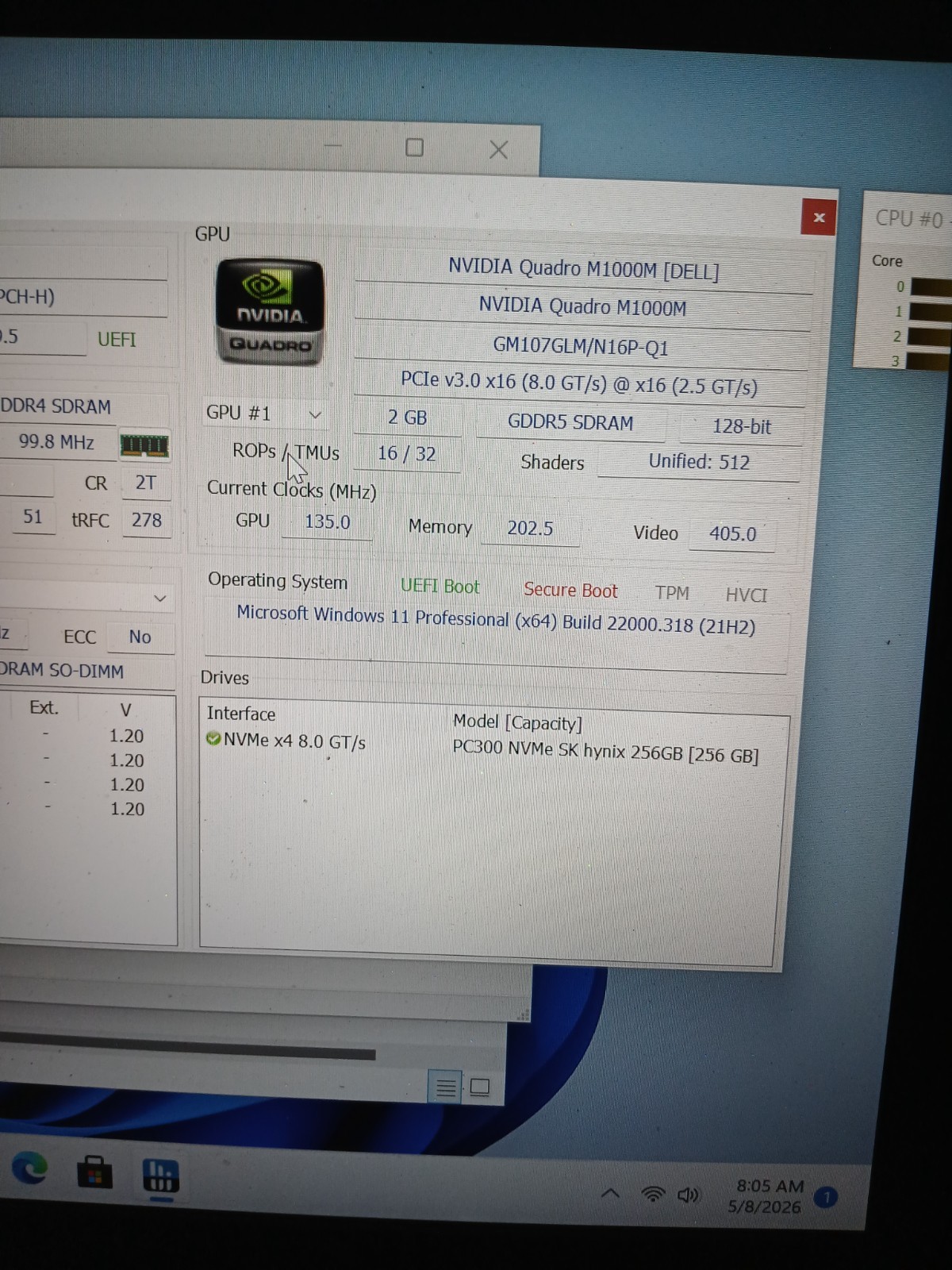The height and width of the screenshot is (1270, 952).
Task: Click the ECC No value
Action: pos(140,637)
